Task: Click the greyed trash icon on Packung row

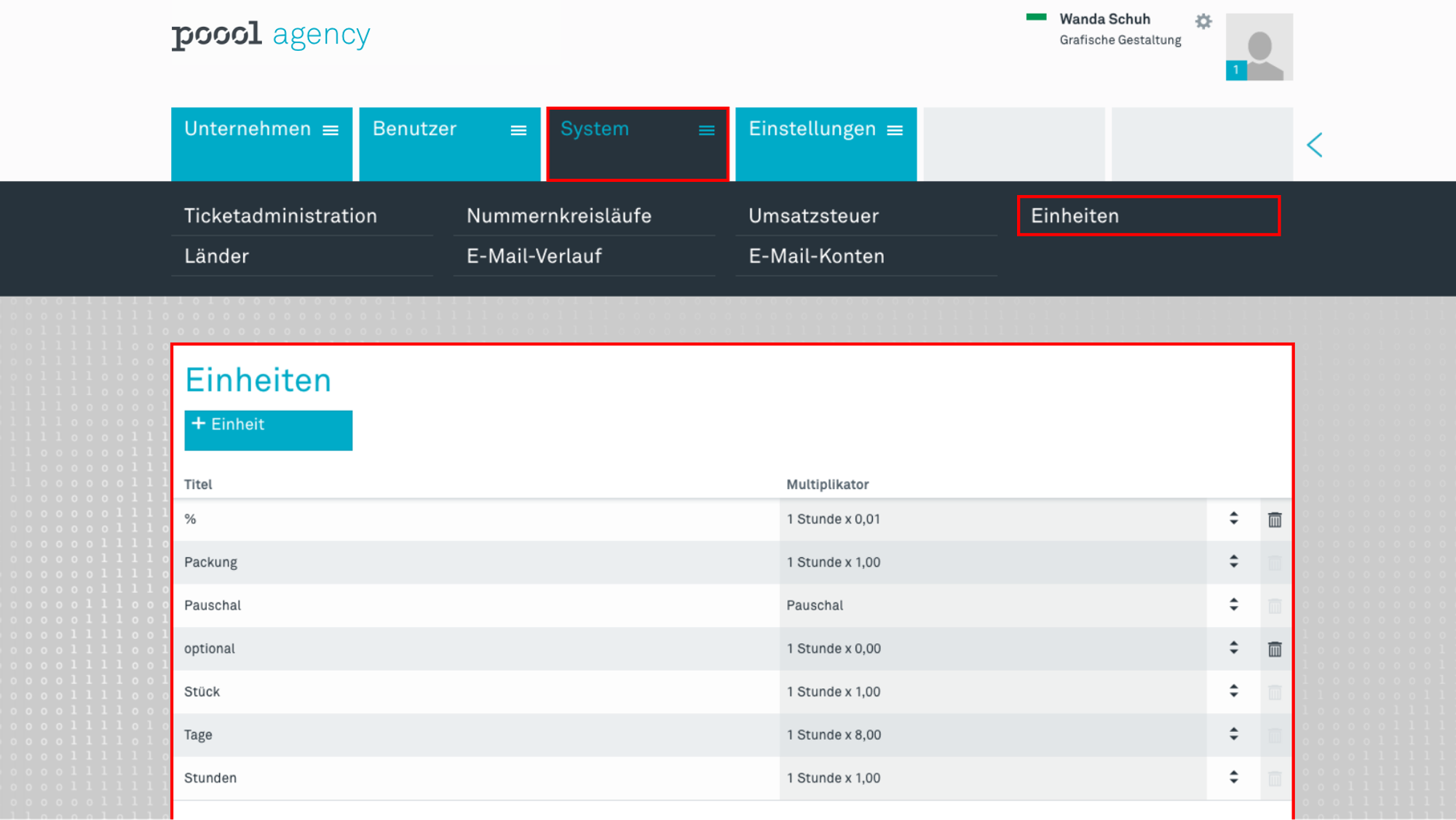Action: (1275, 562)
